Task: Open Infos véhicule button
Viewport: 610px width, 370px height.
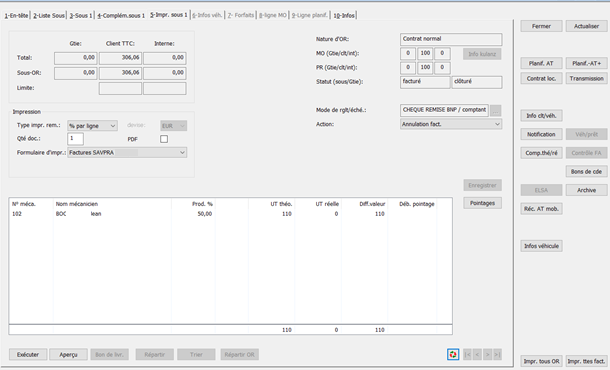Action: [541, 246]
